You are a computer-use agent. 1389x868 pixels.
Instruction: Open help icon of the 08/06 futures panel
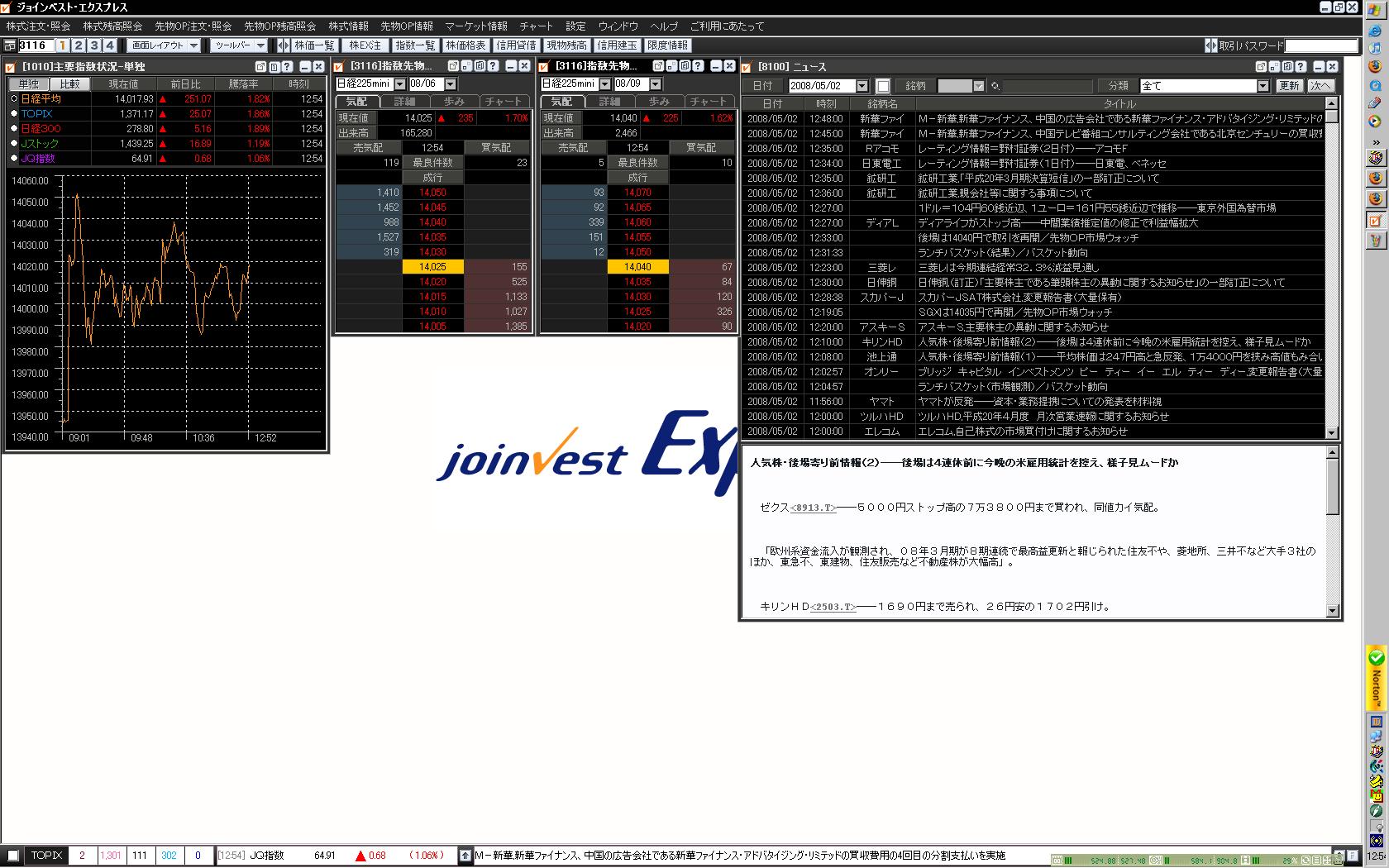point(493,66)
